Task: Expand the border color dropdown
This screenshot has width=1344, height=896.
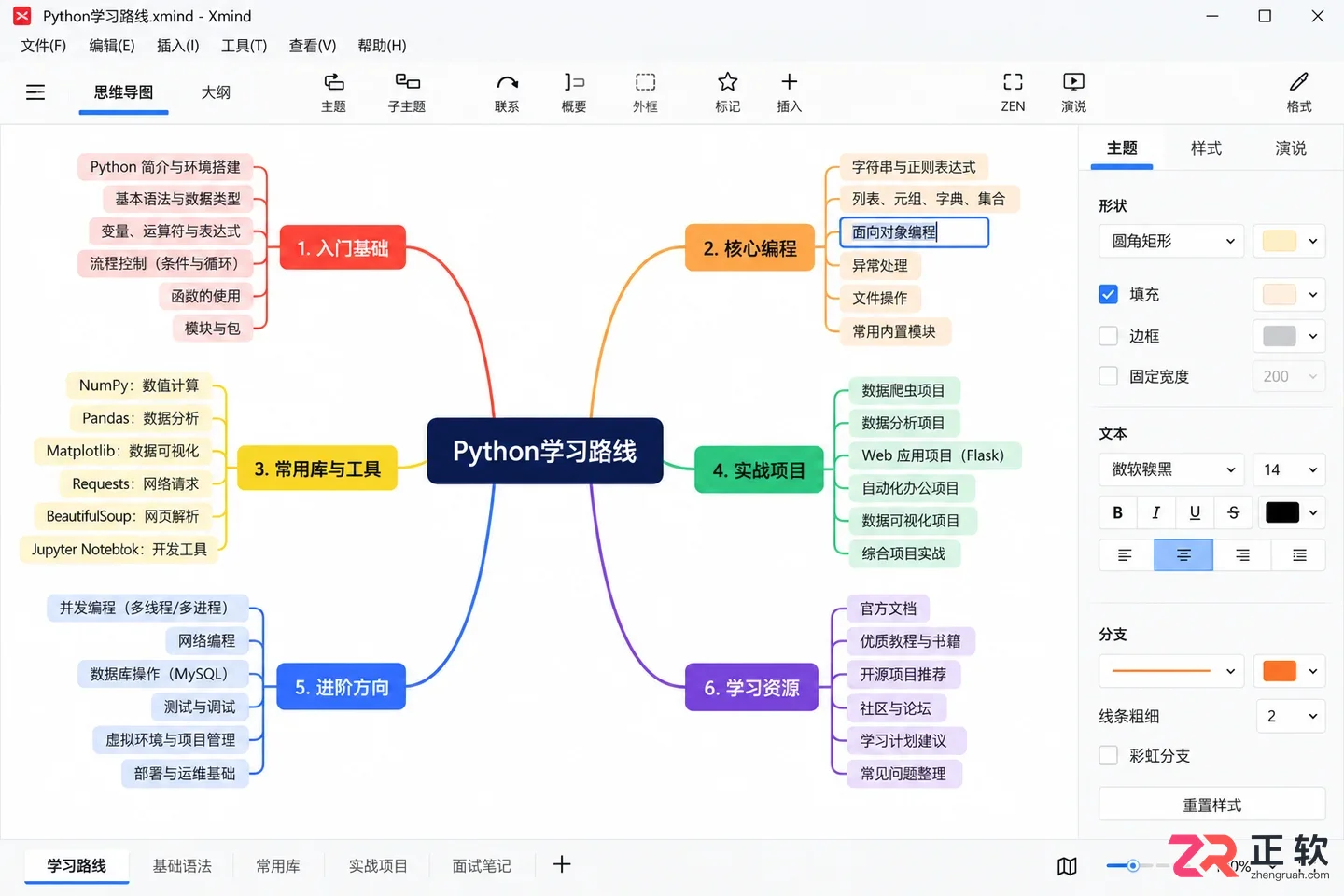Action: pos(1312,336)
